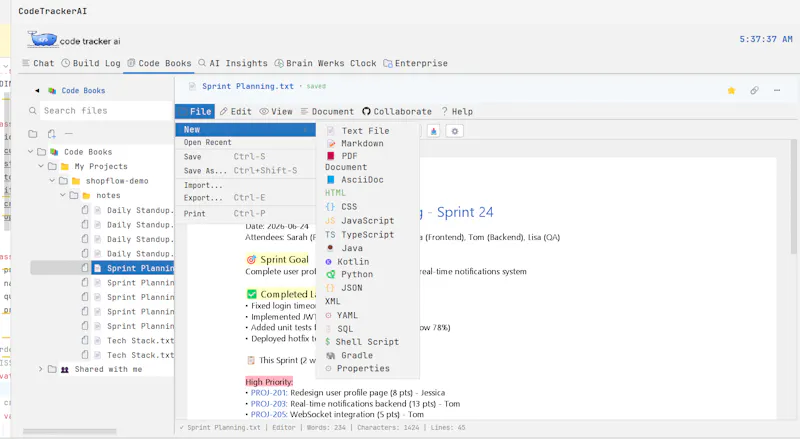Star the Sprint Planning document as favorite
The image size is (800, 439).
tap(731, 90)
